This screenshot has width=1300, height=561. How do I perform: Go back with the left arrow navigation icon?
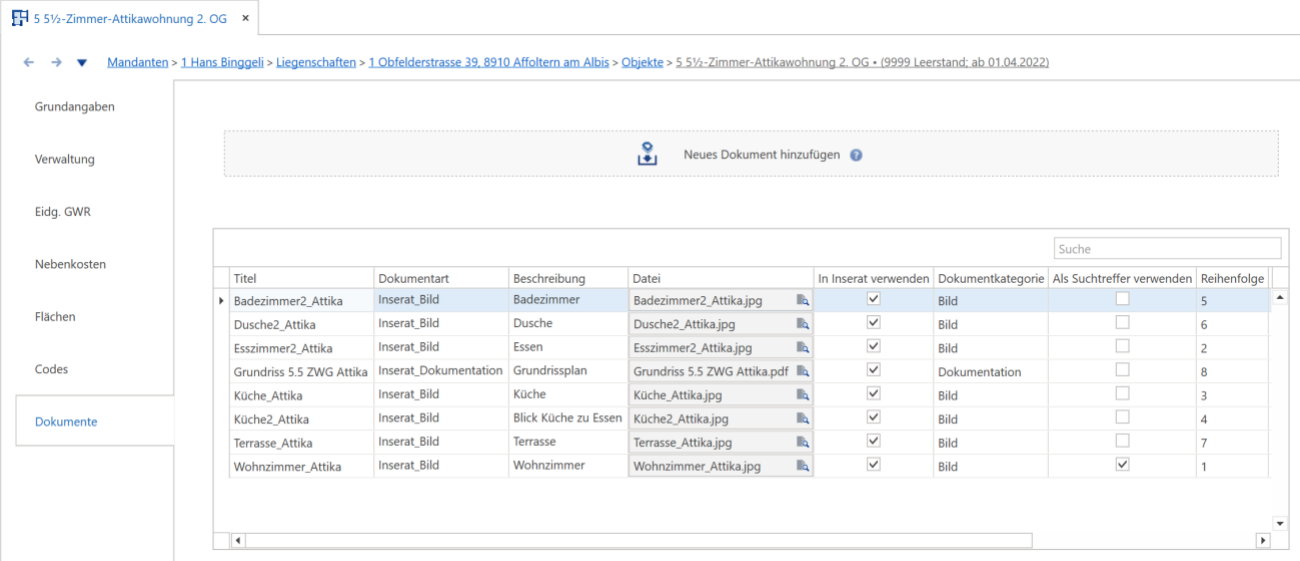[28, 62]
